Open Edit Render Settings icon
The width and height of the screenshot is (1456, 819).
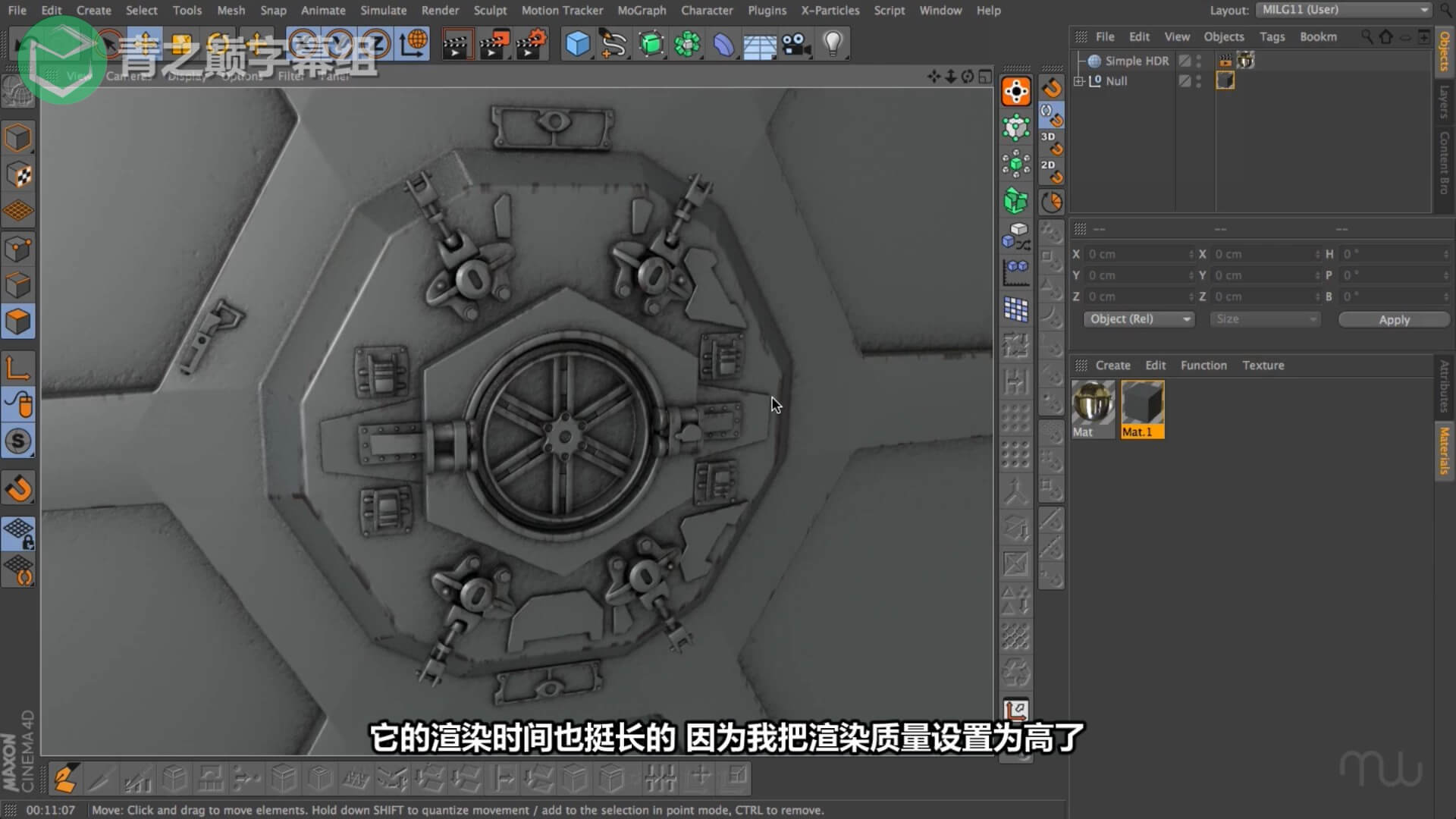(x=531, y=44)
